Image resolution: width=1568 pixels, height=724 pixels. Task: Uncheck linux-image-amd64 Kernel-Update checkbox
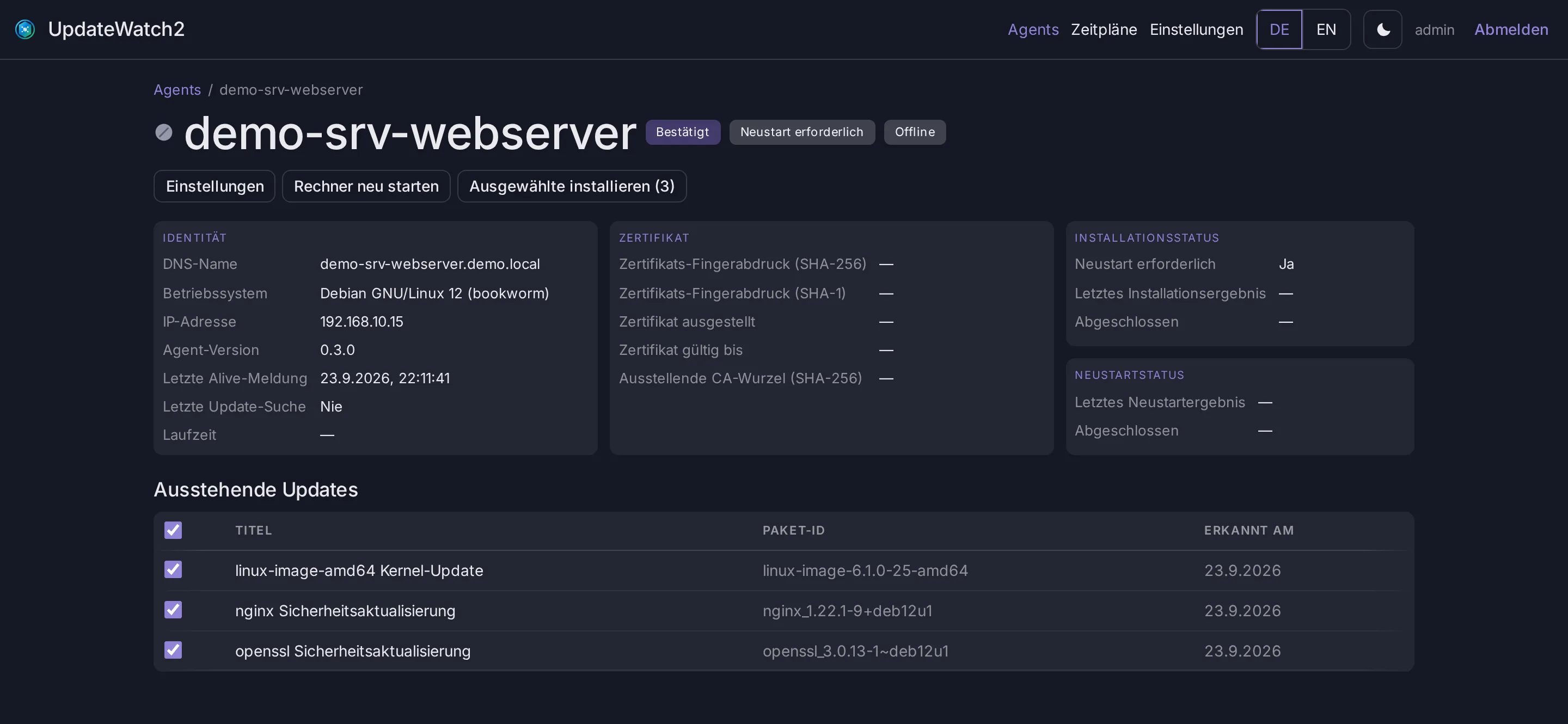pyautogui.click(x=173, y=569)
